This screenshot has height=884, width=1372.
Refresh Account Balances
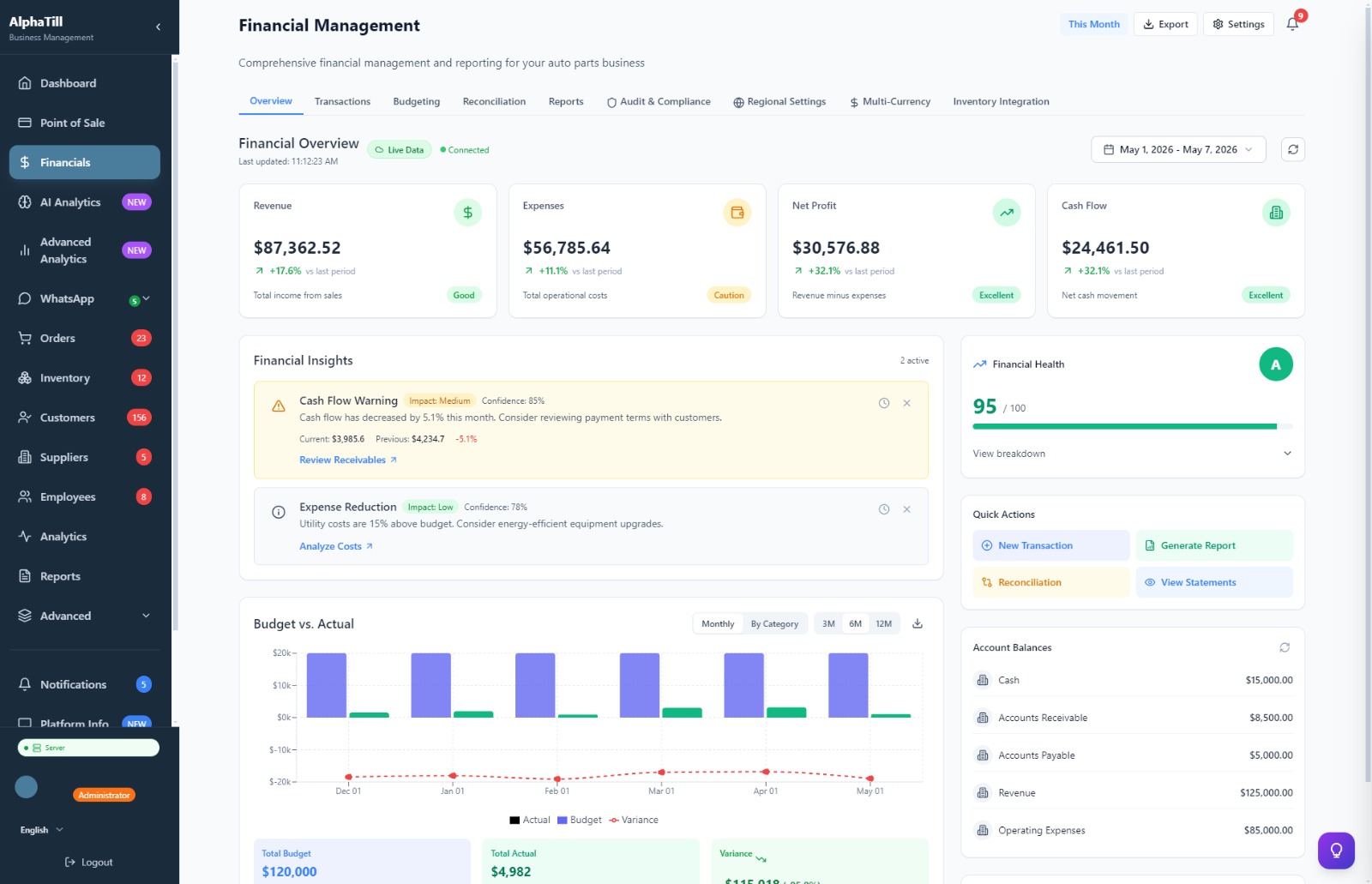tap(1285, 647)
